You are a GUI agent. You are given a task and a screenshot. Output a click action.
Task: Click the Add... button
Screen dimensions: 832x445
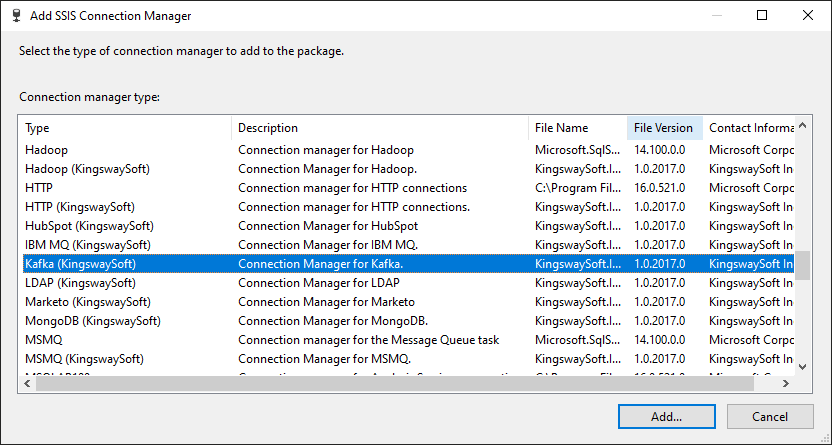pyautogui.click(x=666, y=416)
